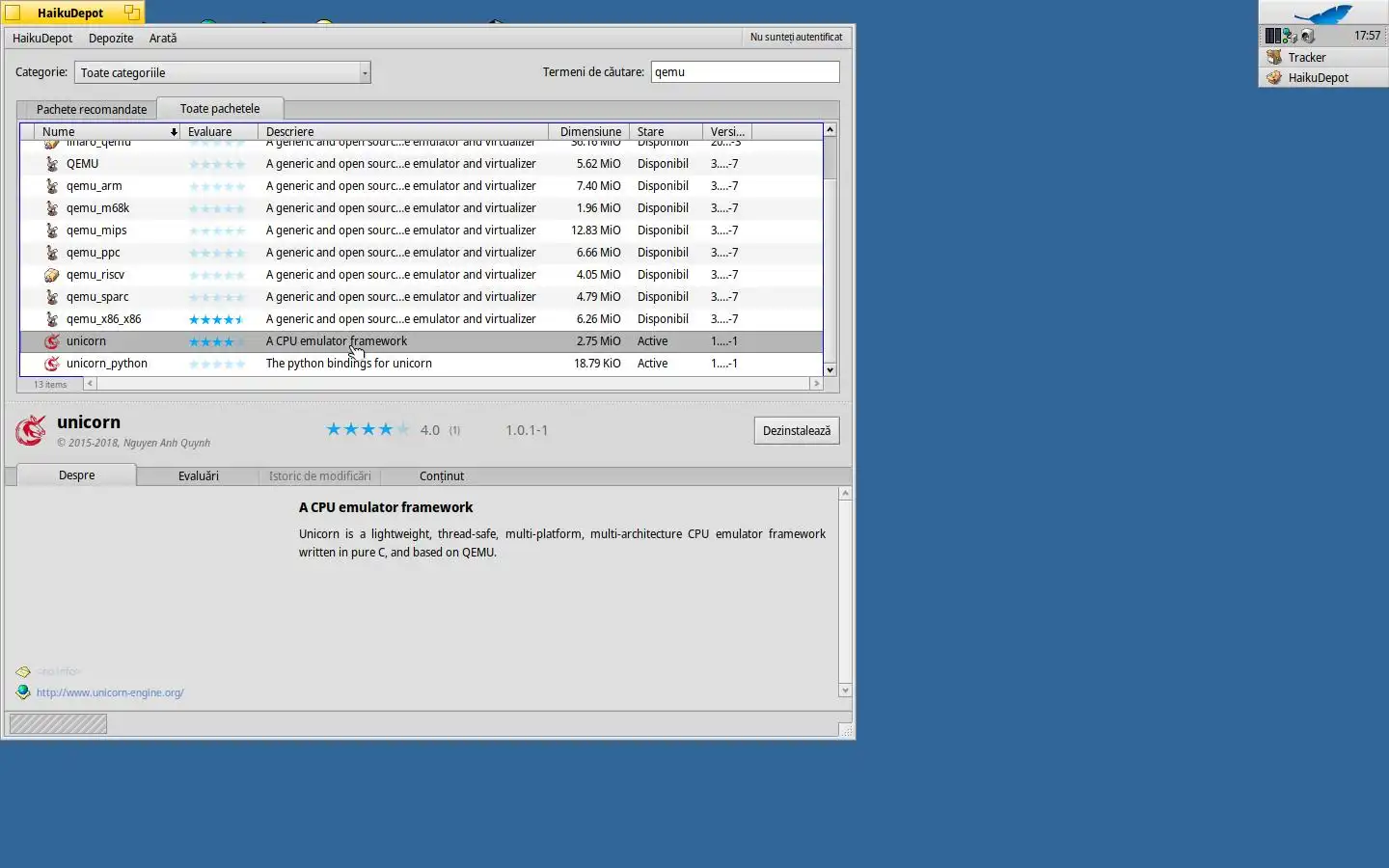The height and width of the screenshot is (868, 1389).
Task: Sort the list by the Nume column
Action: click(x=106, y=131)
